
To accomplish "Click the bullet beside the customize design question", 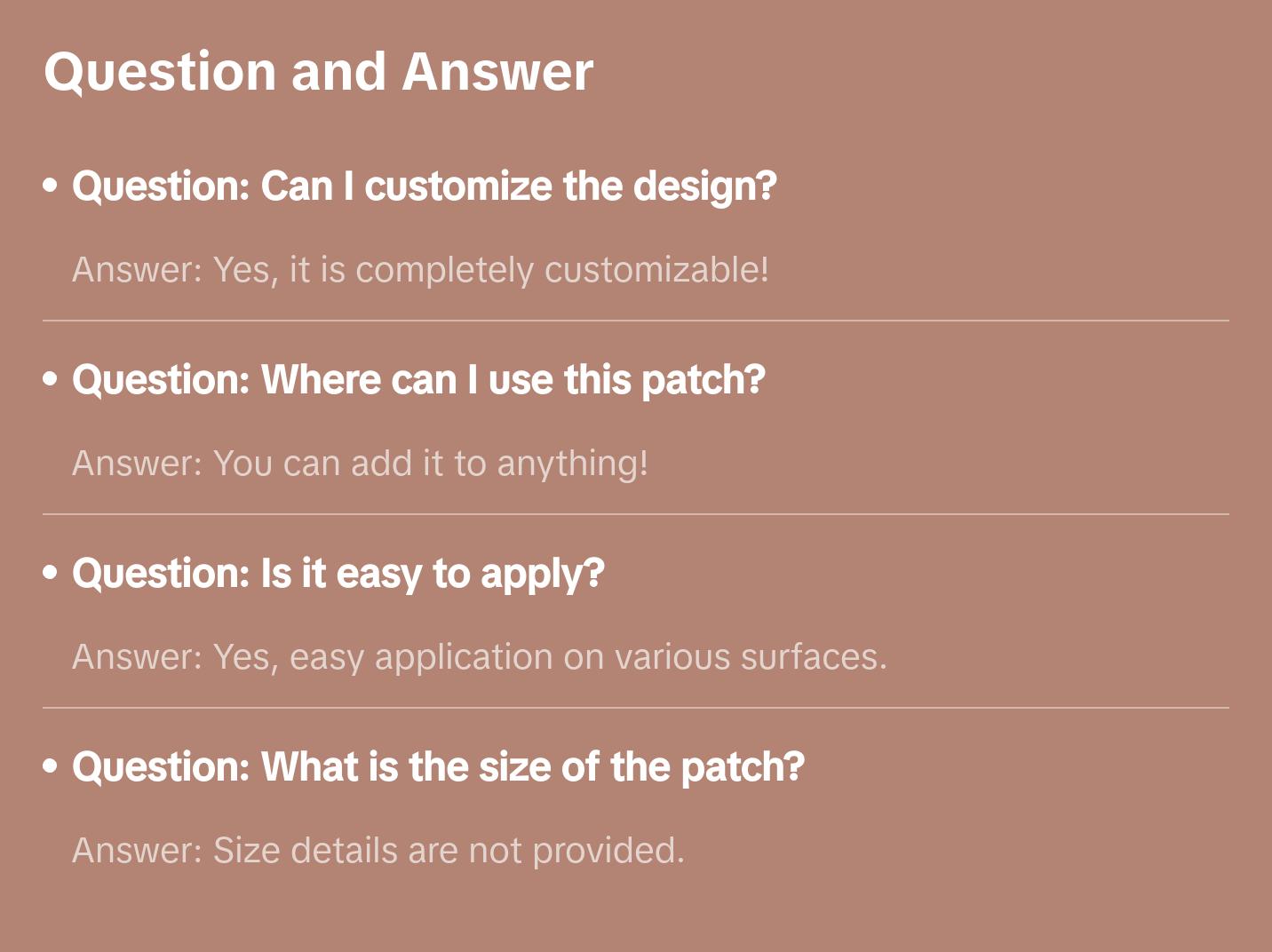I will point(51,186).
